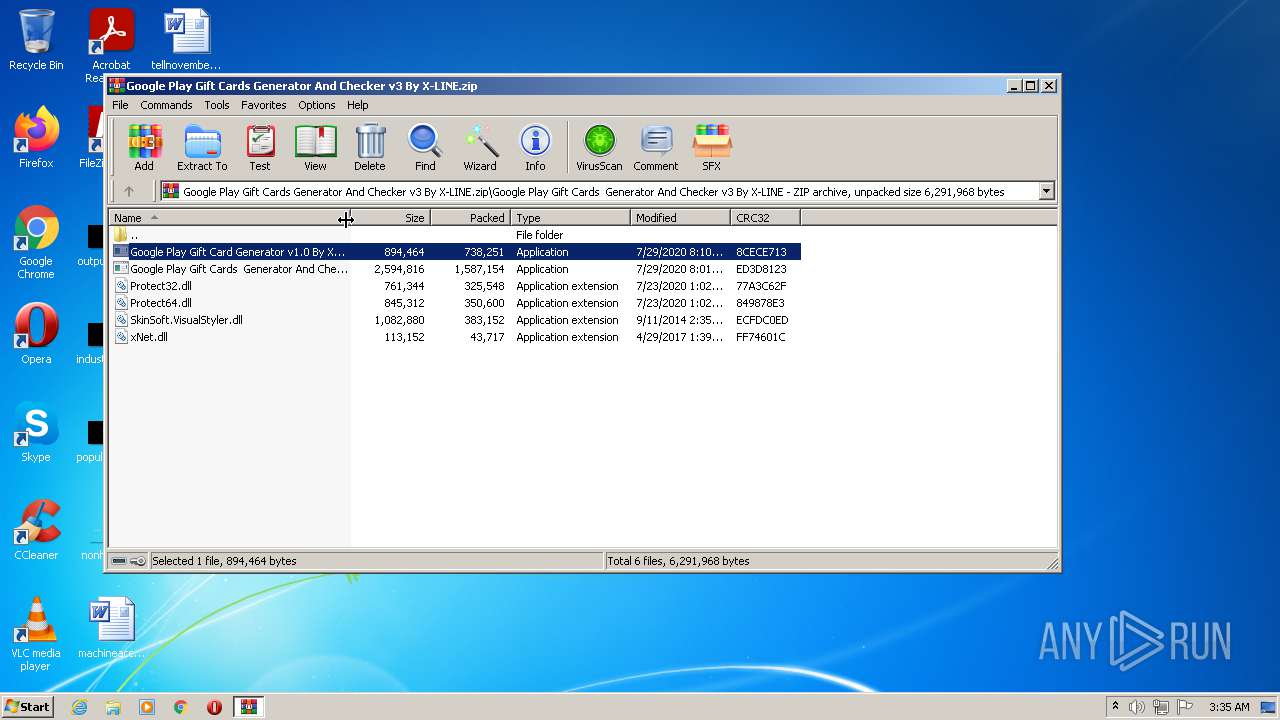Image resolution: width=1280 pixels, height=720 pixels.
Task: Show archive Info
Action: click(535, 148)
